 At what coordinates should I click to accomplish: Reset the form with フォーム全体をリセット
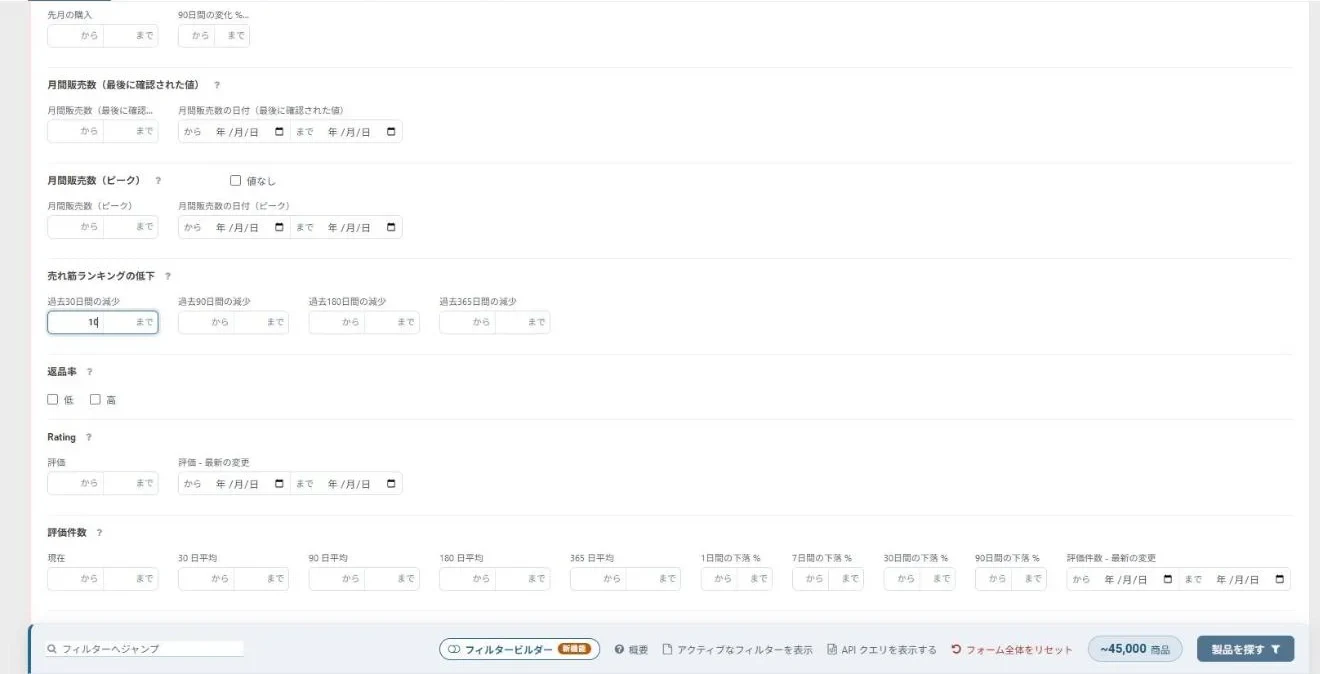point(1011,650)
